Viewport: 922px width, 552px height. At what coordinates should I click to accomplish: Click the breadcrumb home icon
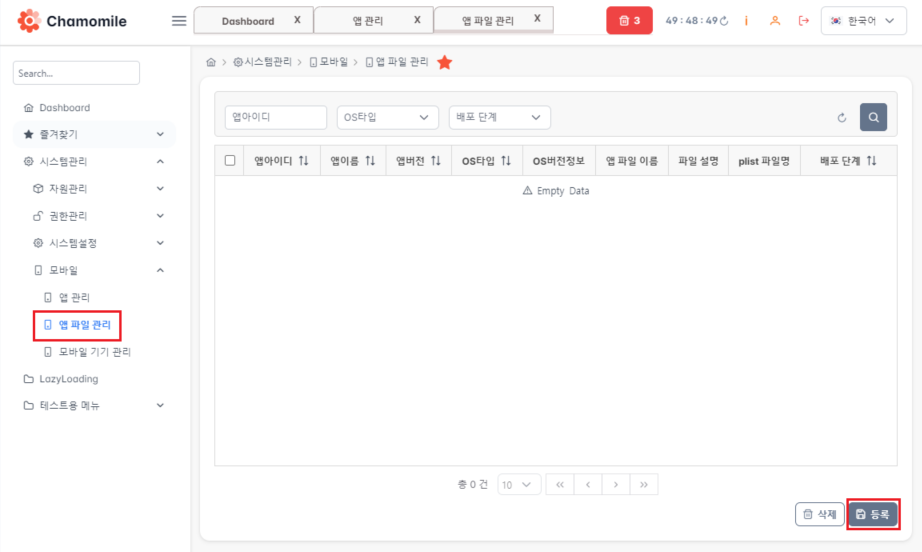pos(211,62)
